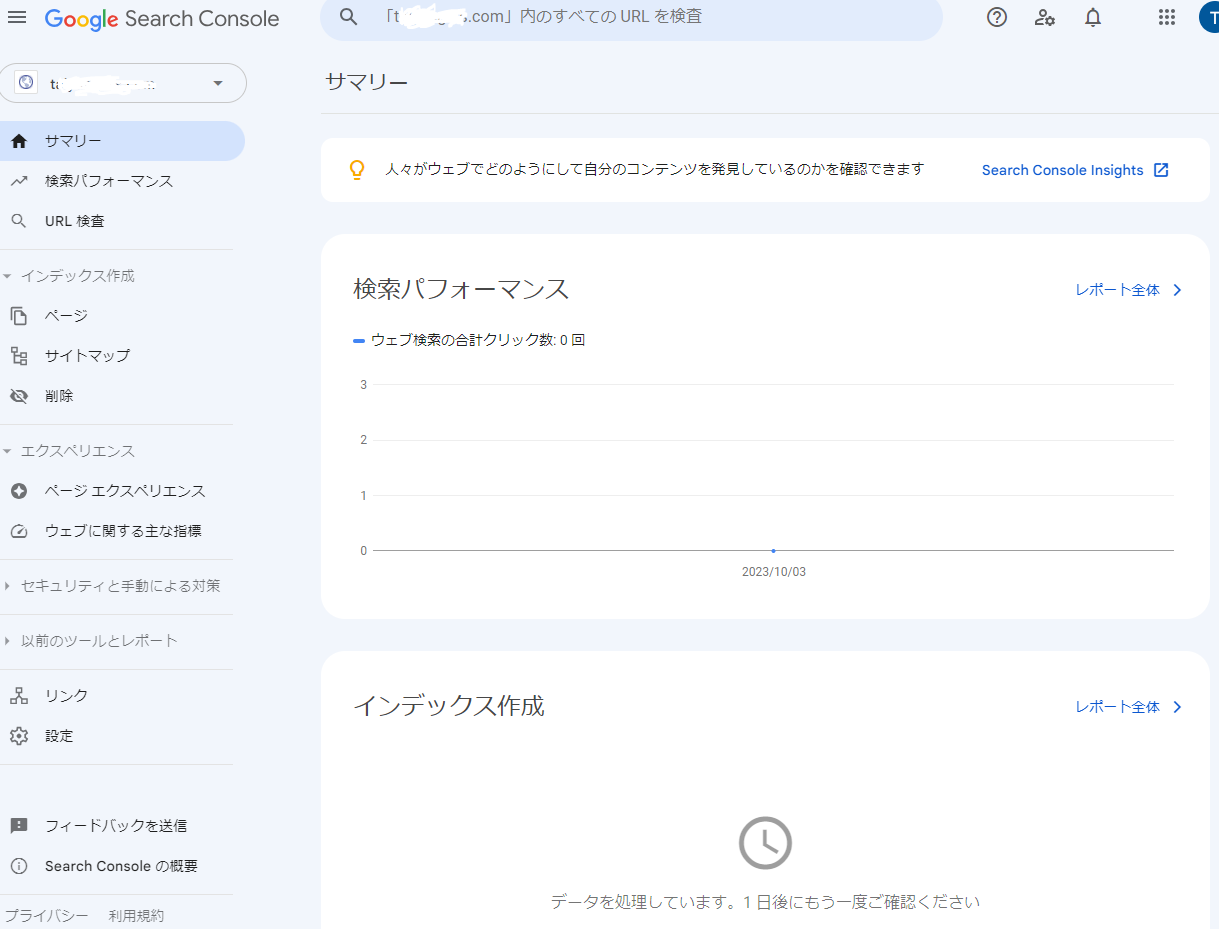
Task: Open the Google apps grid
Action: [1166, 17]
